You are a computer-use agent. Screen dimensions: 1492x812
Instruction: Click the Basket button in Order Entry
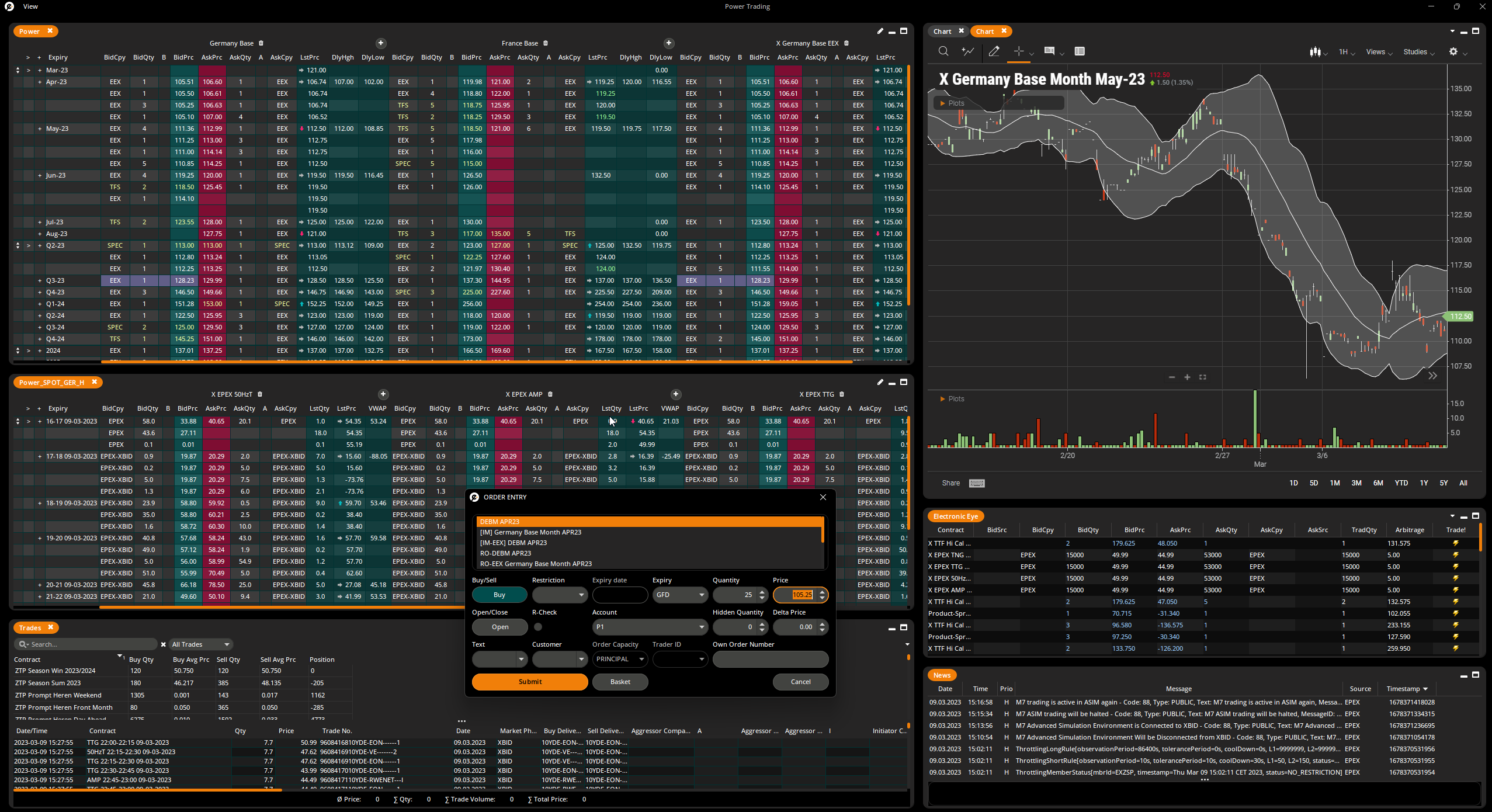[619, 681]
